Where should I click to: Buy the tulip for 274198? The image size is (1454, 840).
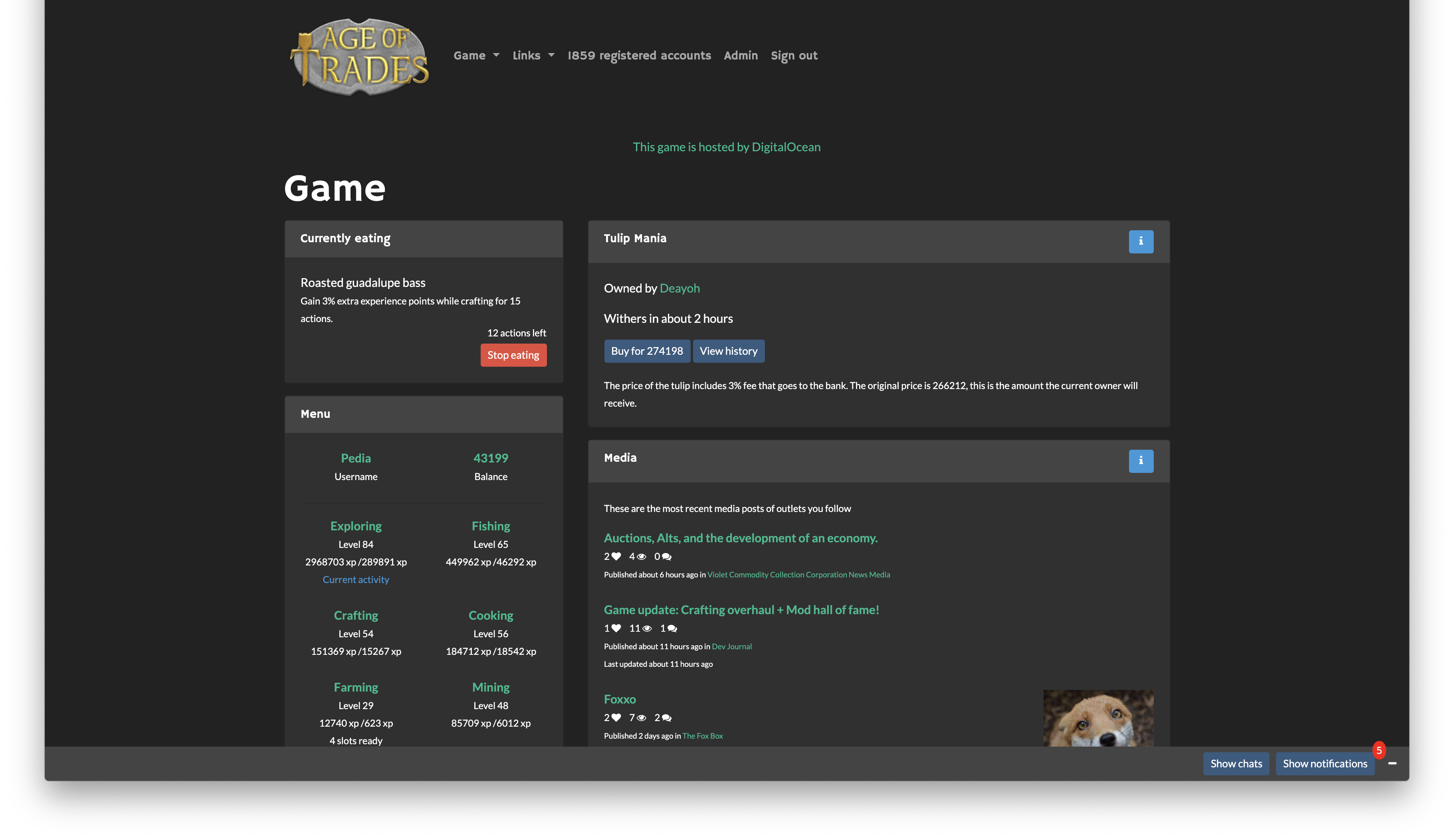tap(647, 350)
